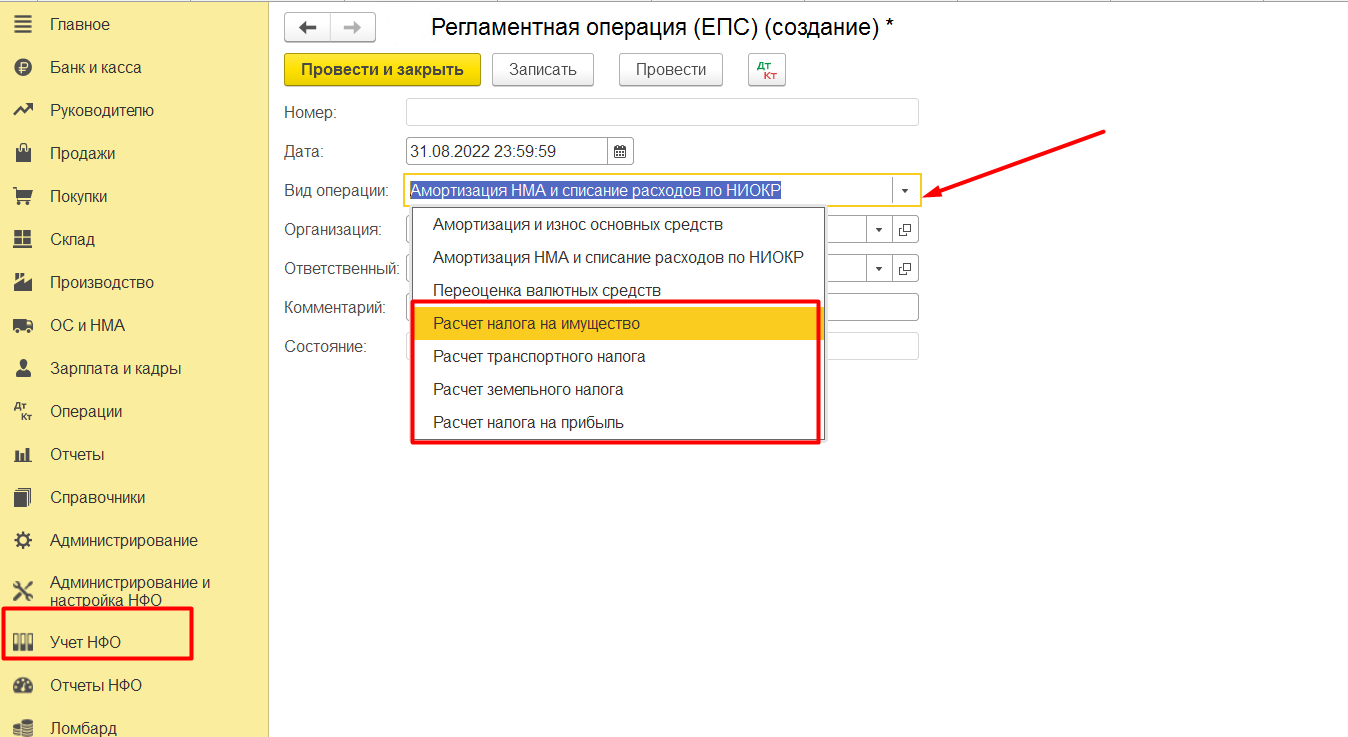Open Учет НФО section in sidebar

click(85, 642)
